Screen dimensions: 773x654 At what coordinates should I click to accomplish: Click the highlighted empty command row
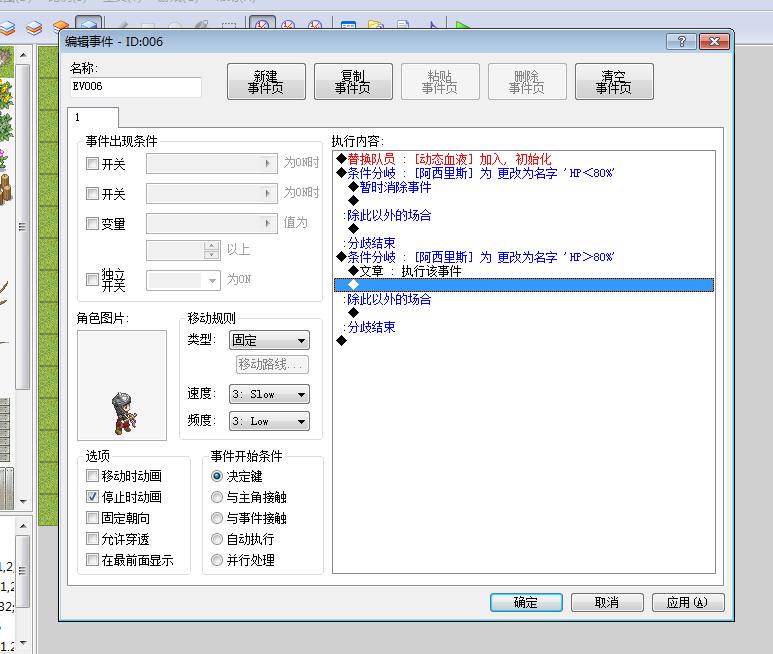coord(524,285)
